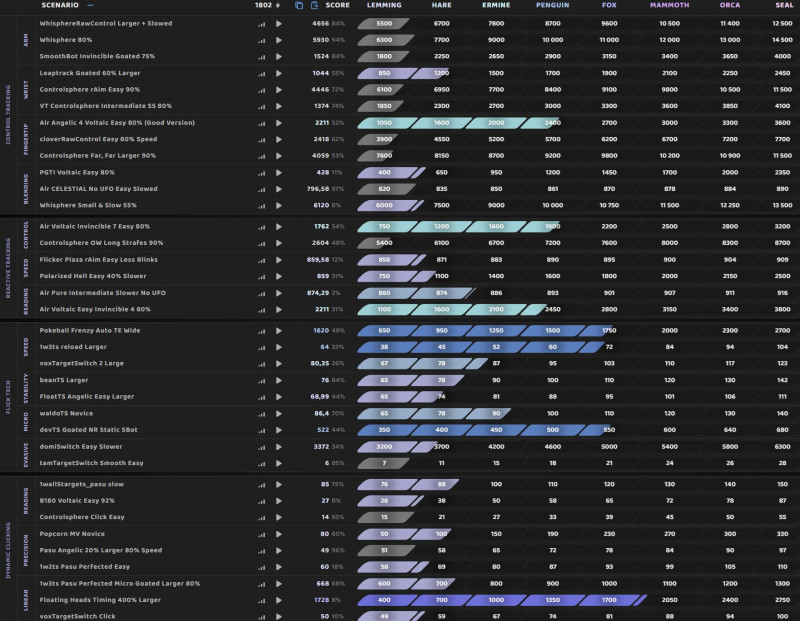The height and width of the screenshot is (621, 800).
Task: Click the CONTROL TRACKING category label
Action: coord(8,114)
